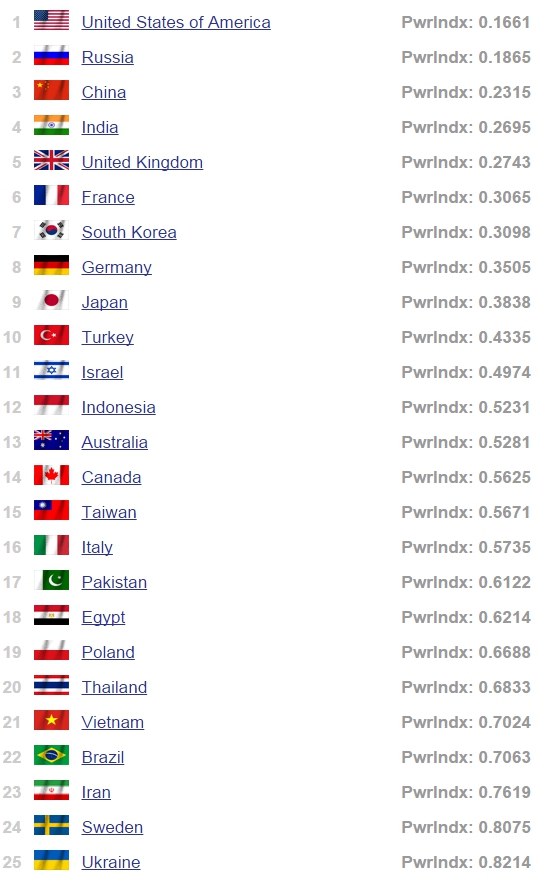The image size is (539, 880).
Task: Click the Taiwan link
Action: (x=109, y=512)
